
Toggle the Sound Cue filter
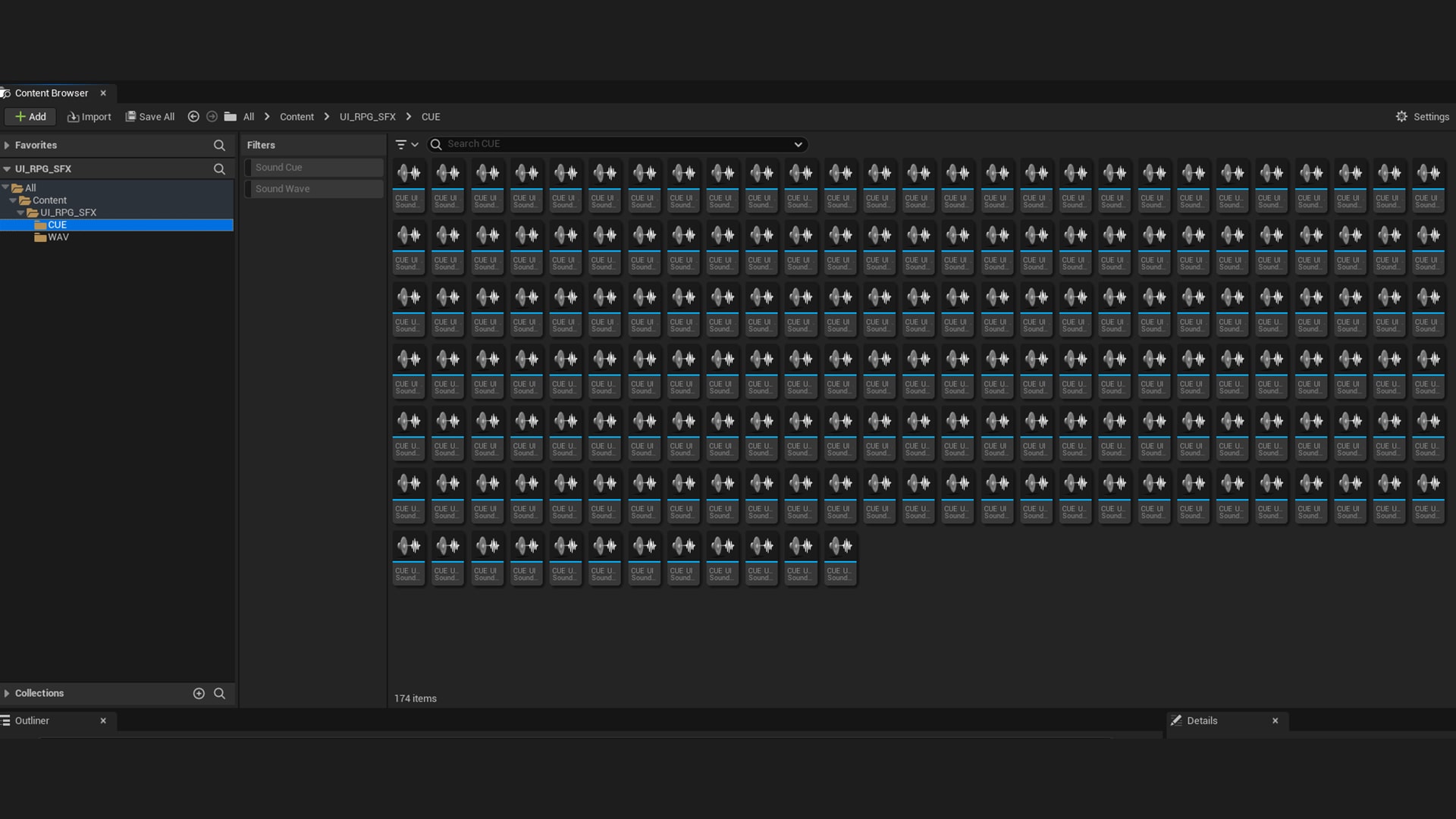tap(314, 168)
